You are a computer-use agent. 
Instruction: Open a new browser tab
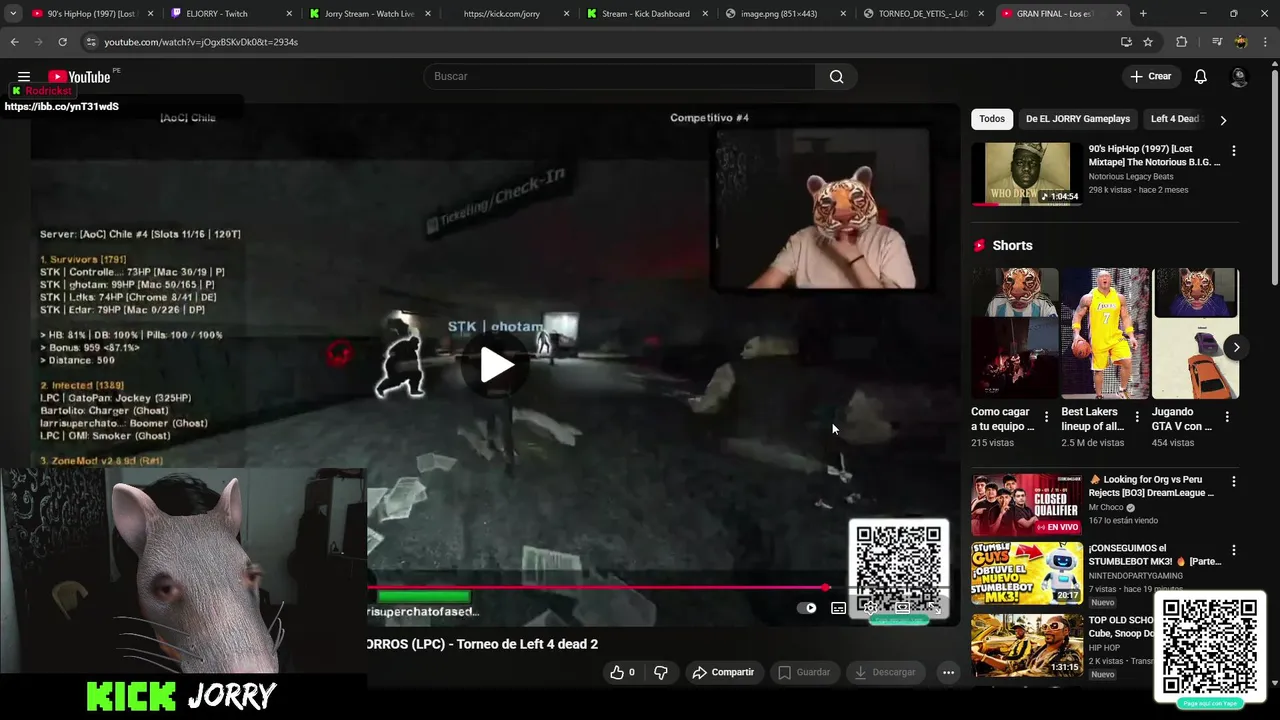[1143, 14]
